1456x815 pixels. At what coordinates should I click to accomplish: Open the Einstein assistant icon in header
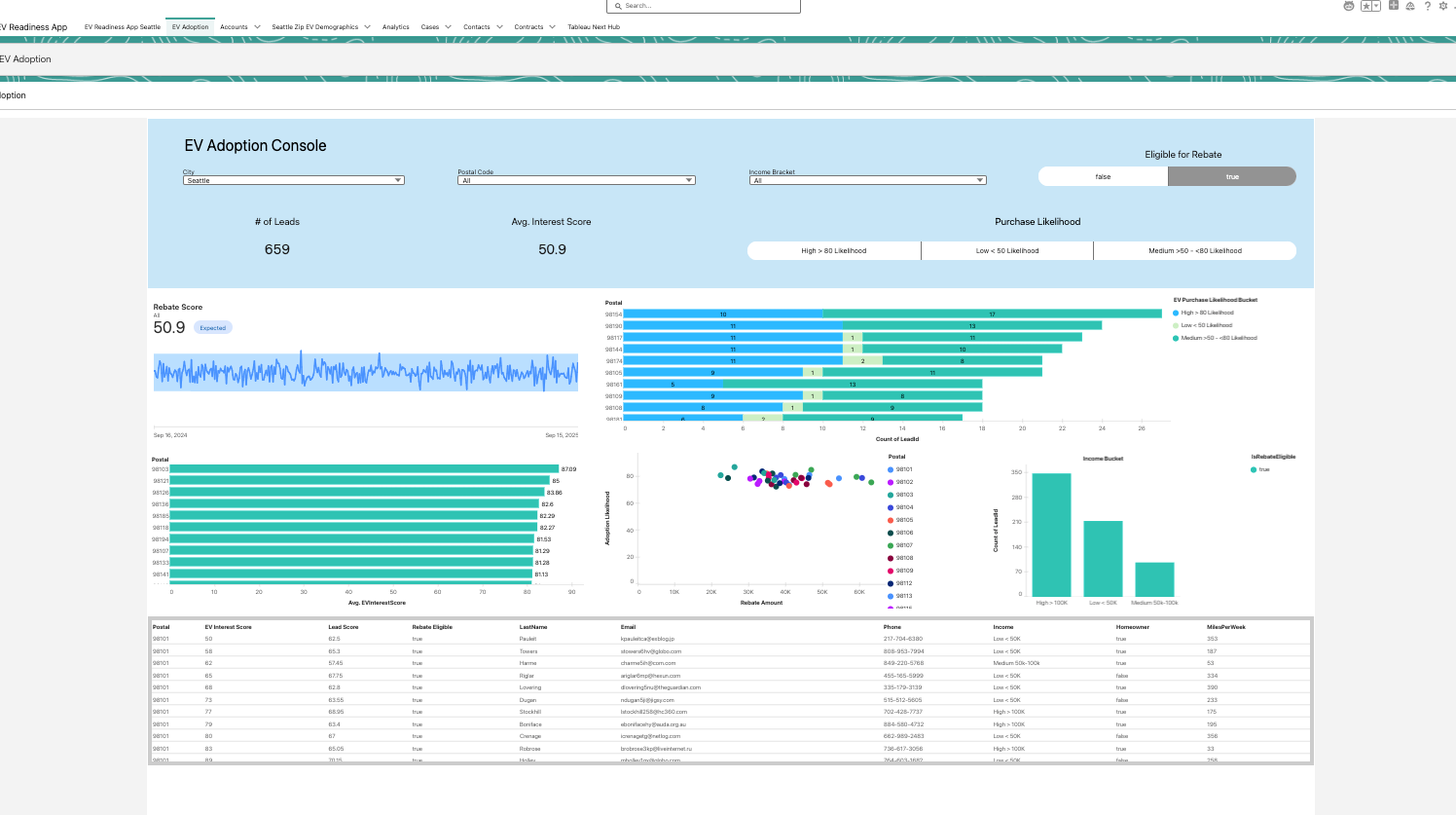pos(1349,6)
